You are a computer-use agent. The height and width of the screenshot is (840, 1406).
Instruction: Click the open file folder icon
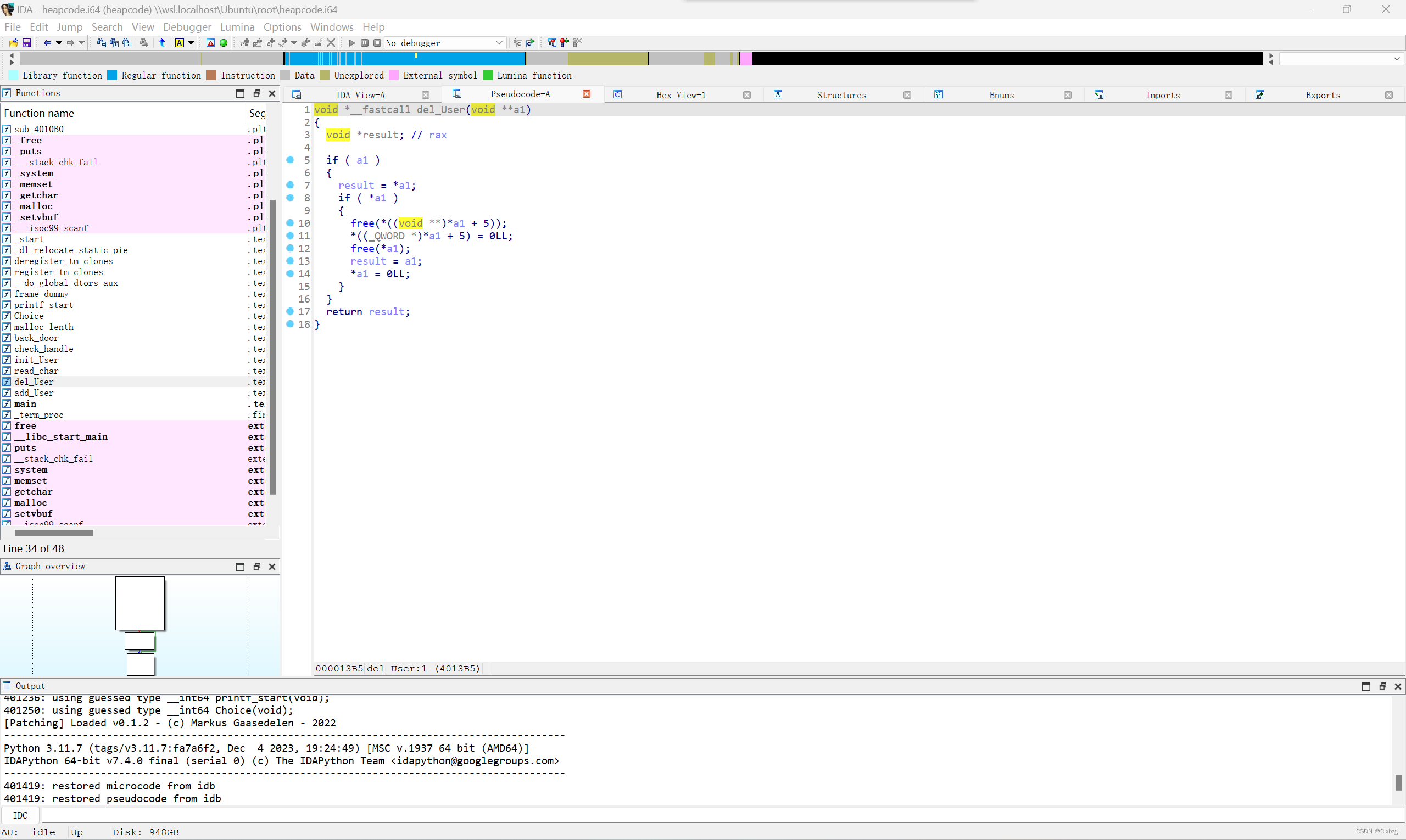[x=13, y=43]
